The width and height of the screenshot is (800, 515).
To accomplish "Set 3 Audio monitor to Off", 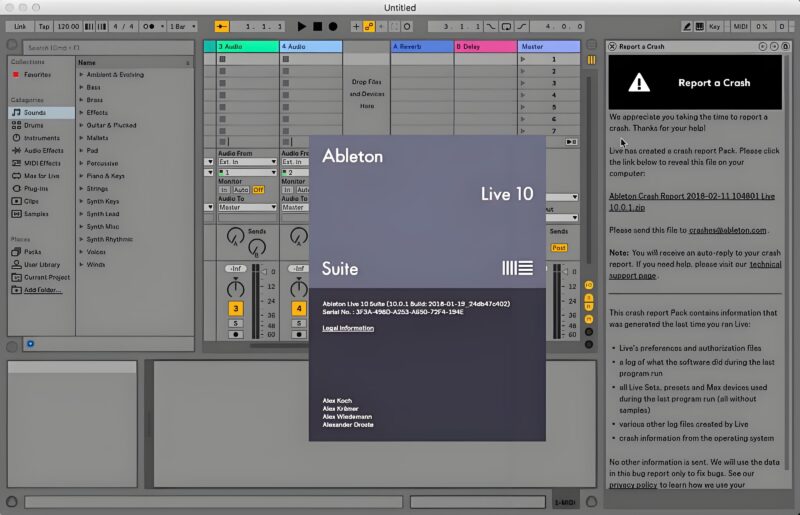I will [258, 190].
